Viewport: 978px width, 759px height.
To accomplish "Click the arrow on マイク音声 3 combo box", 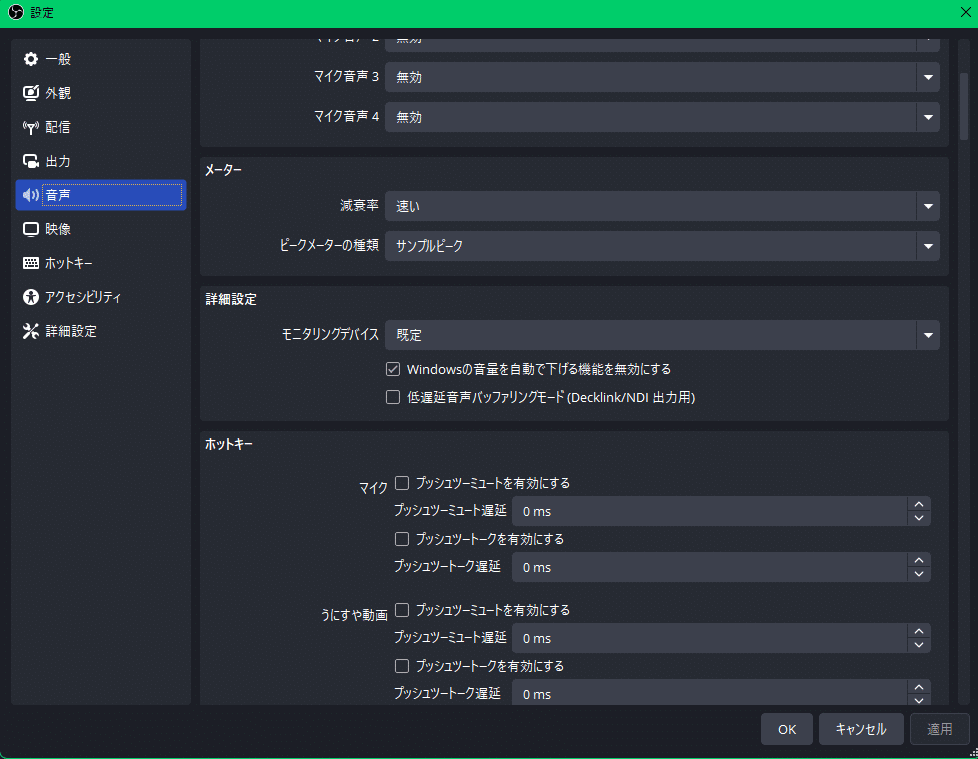I will click(928, 77).
